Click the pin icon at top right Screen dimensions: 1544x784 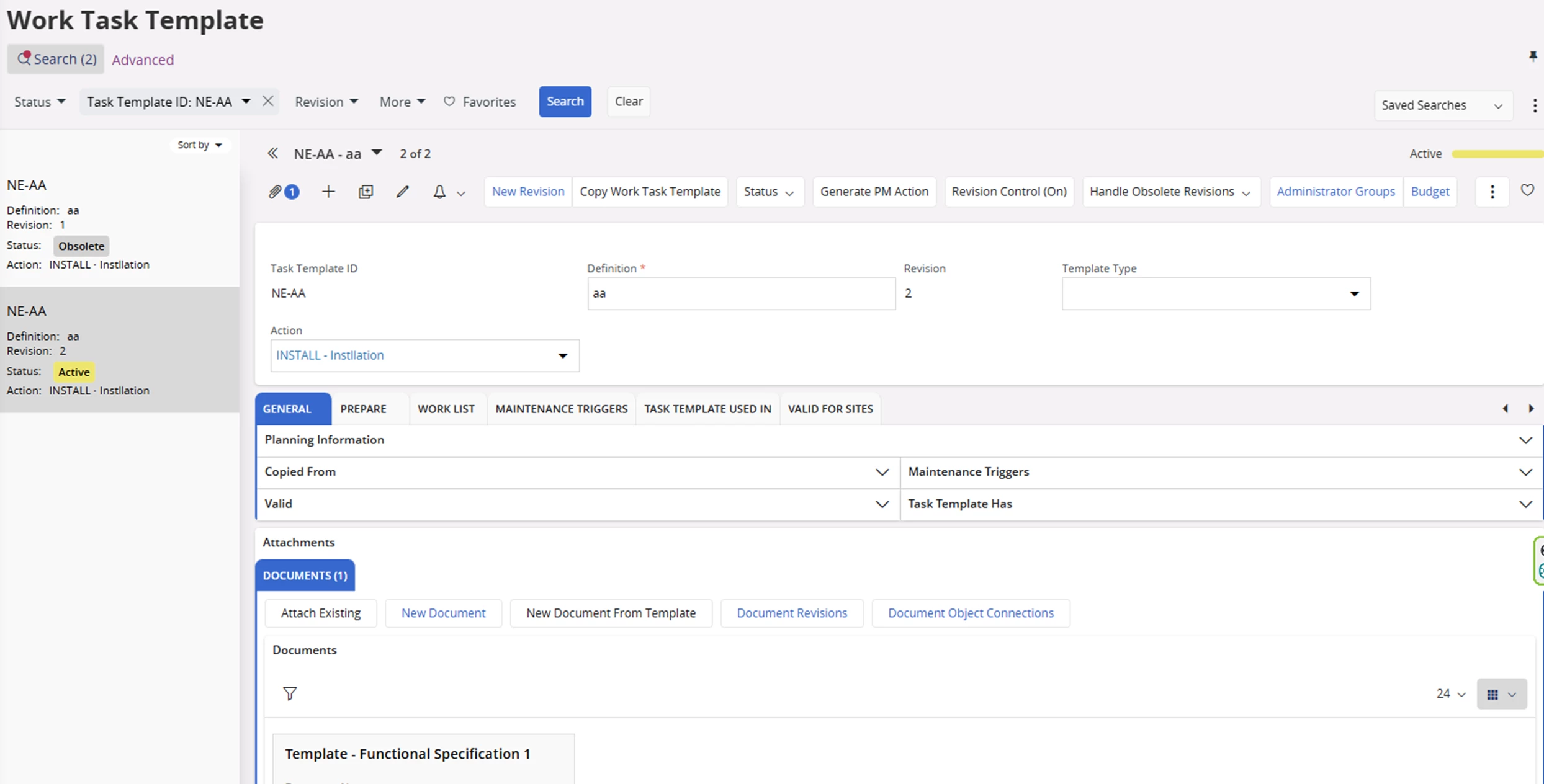point(1533,56)
